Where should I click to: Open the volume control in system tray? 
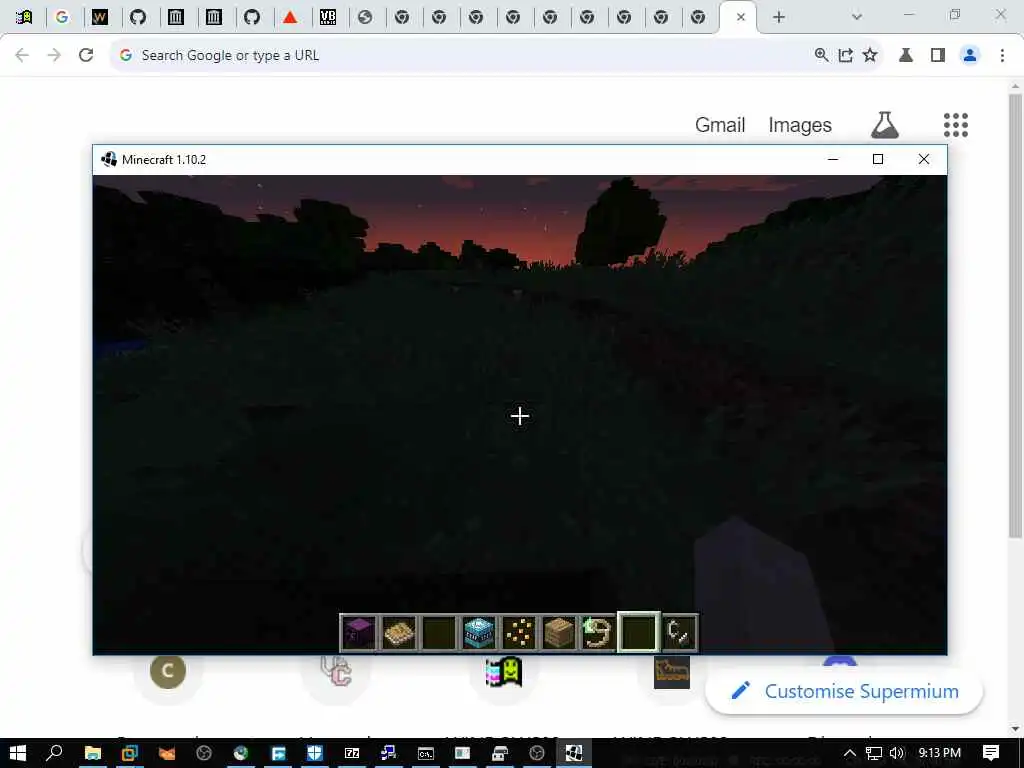(x=897, y=753)
